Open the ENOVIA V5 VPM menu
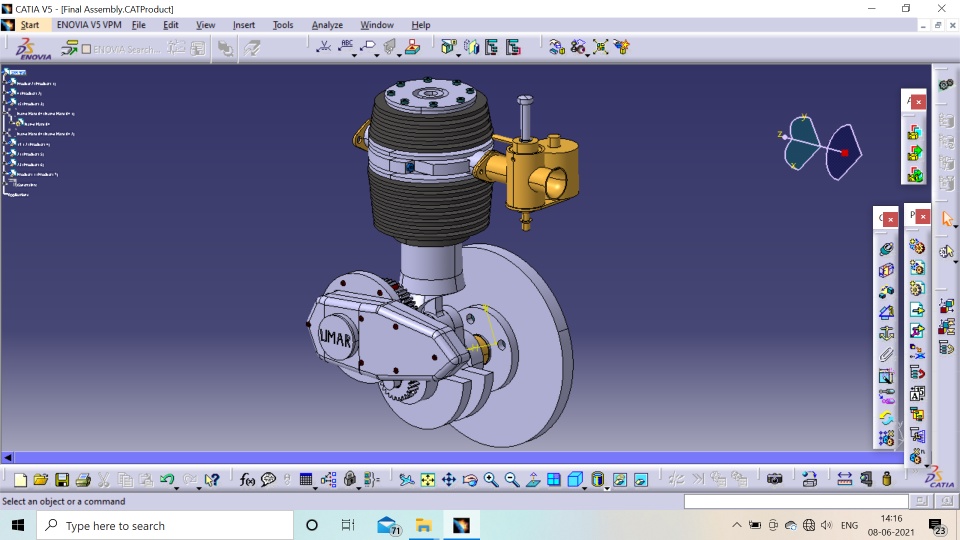Screen dimensions: 960x540 tap(89, 25)
